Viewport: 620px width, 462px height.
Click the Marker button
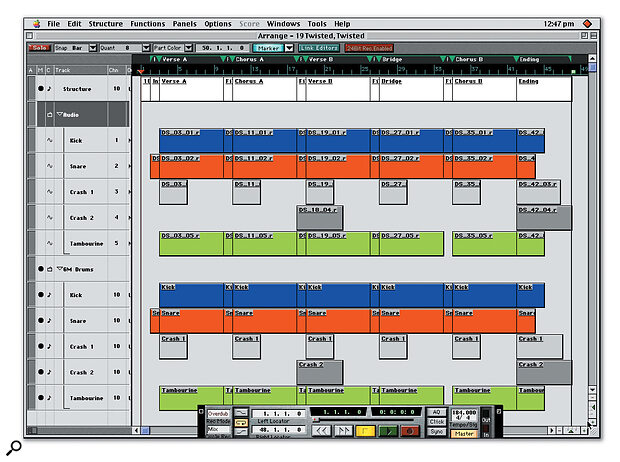[x=268, y=48]
